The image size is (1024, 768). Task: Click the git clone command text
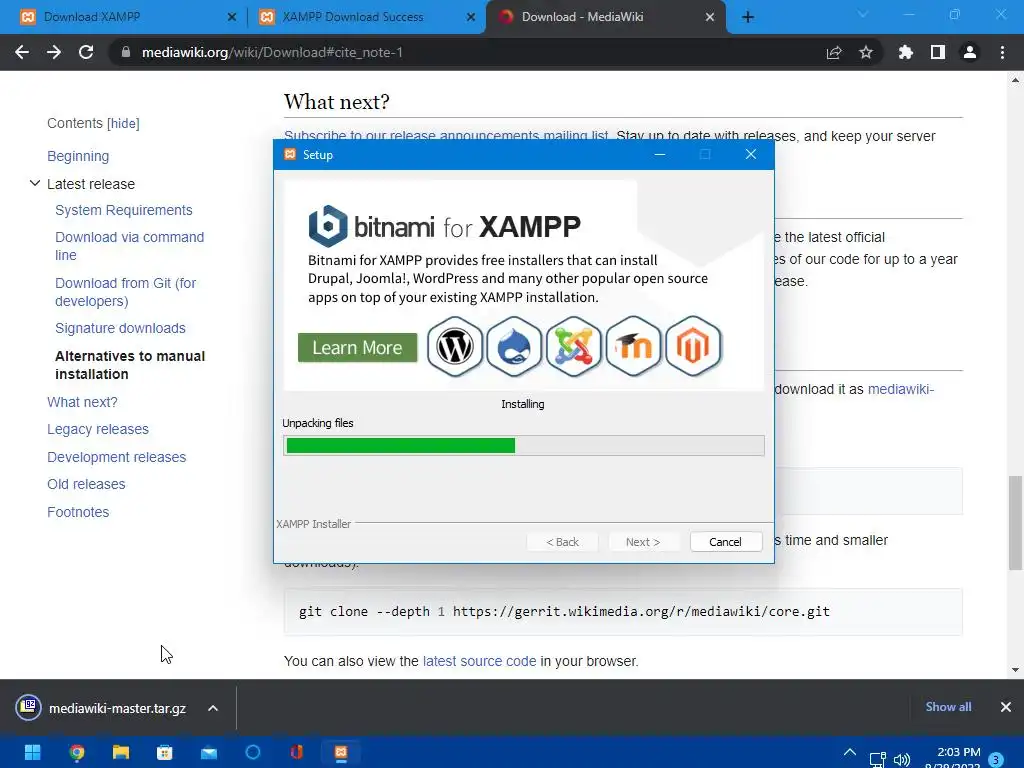(x=564, y=612)
